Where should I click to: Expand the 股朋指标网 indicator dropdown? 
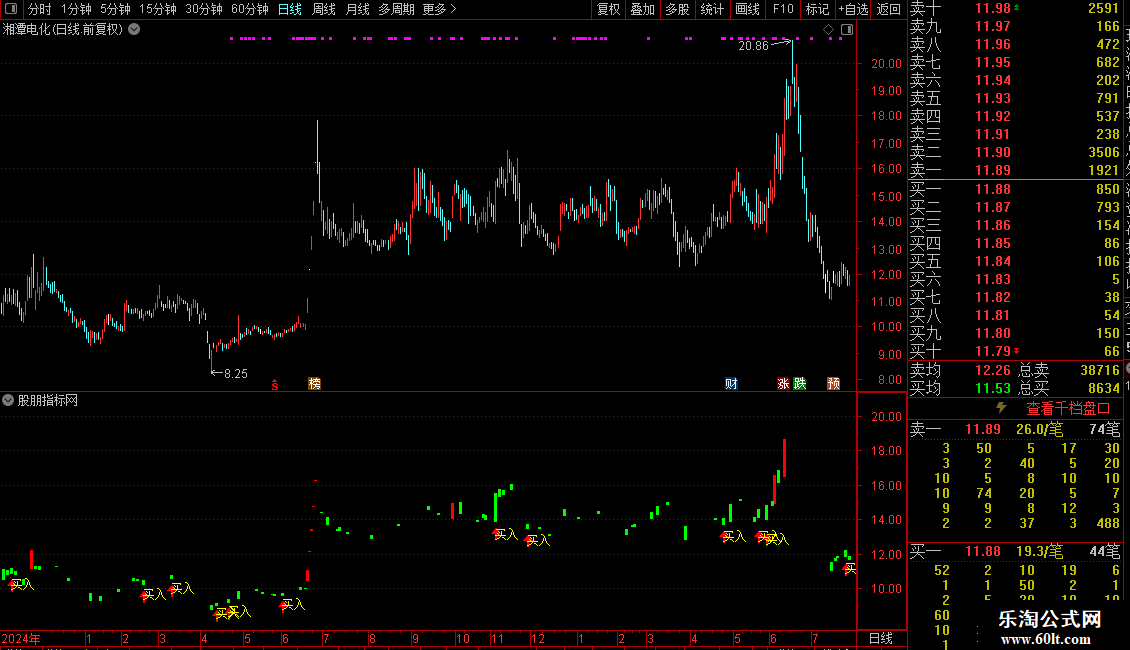pos(8,400)
